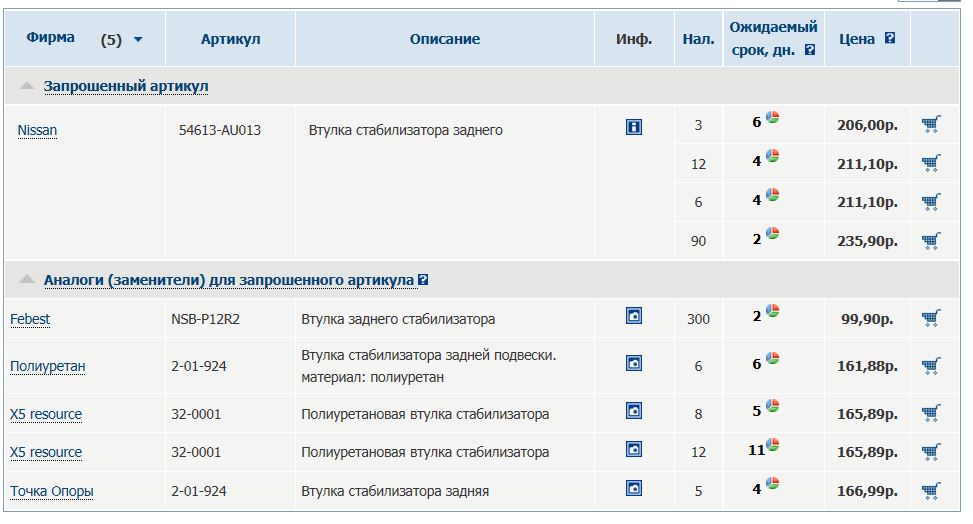The height and width of the screenshot is (524, 973).
Task: Click delivery statistics pie for Febest row
Action: [x=773, y=310]
